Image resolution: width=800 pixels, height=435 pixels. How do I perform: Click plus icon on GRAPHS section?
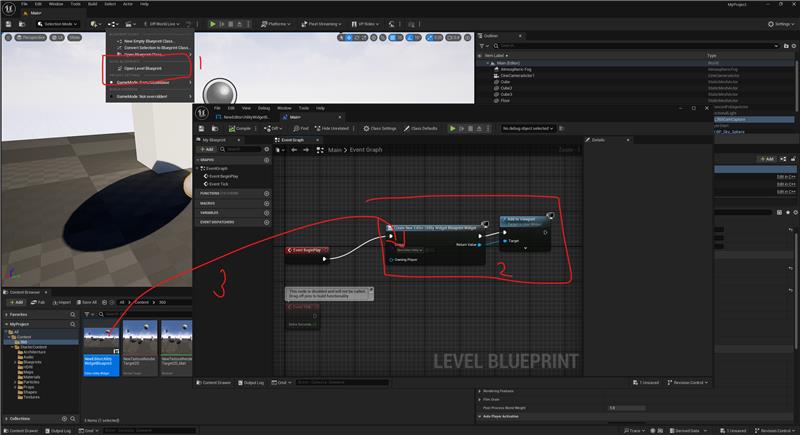266,160
